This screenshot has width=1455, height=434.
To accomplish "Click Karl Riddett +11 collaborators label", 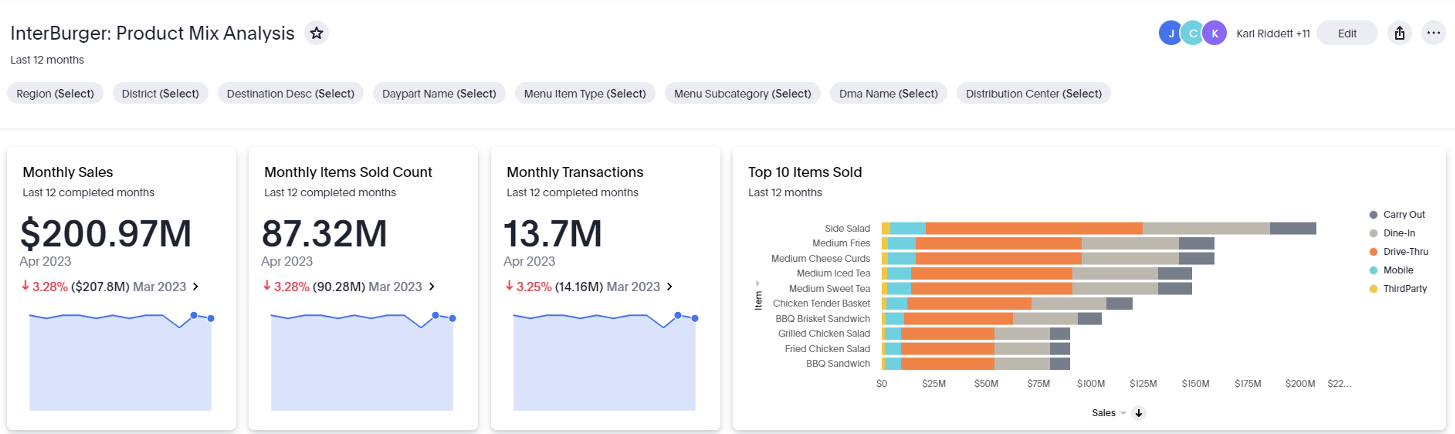I will point(1273,33).
